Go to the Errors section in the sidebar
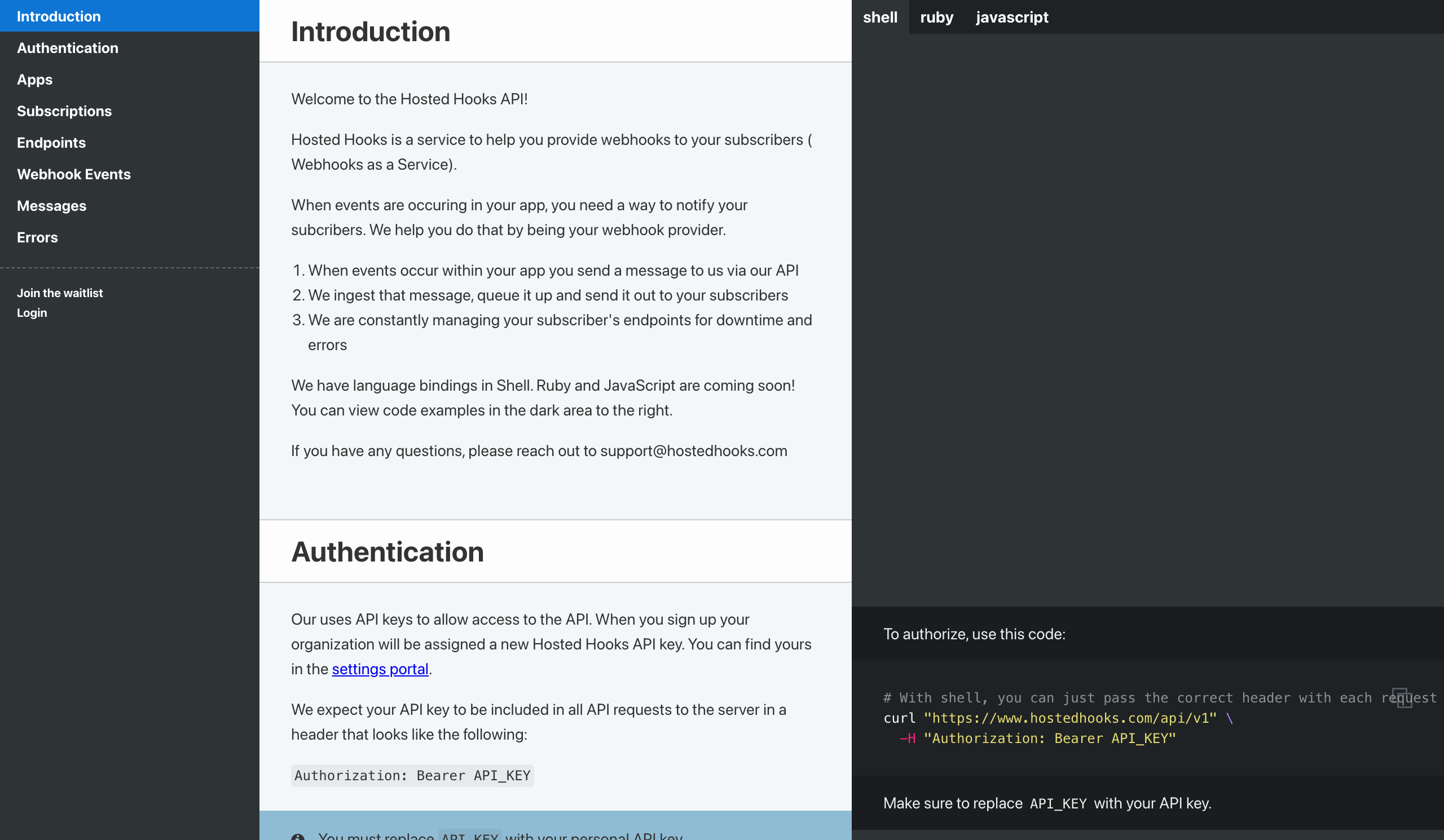The height and width of the screenshot is (840, 1444). [x=130, y=236]
